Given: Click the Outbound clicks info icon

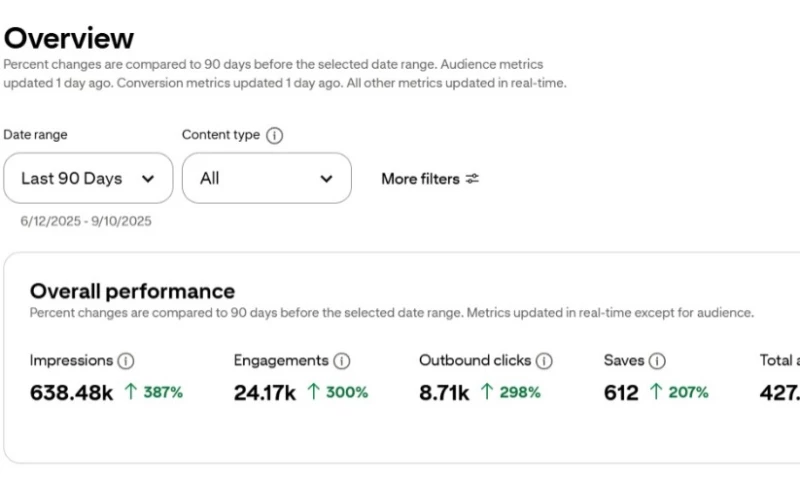Looking at the screenshot, I should 544,361.
